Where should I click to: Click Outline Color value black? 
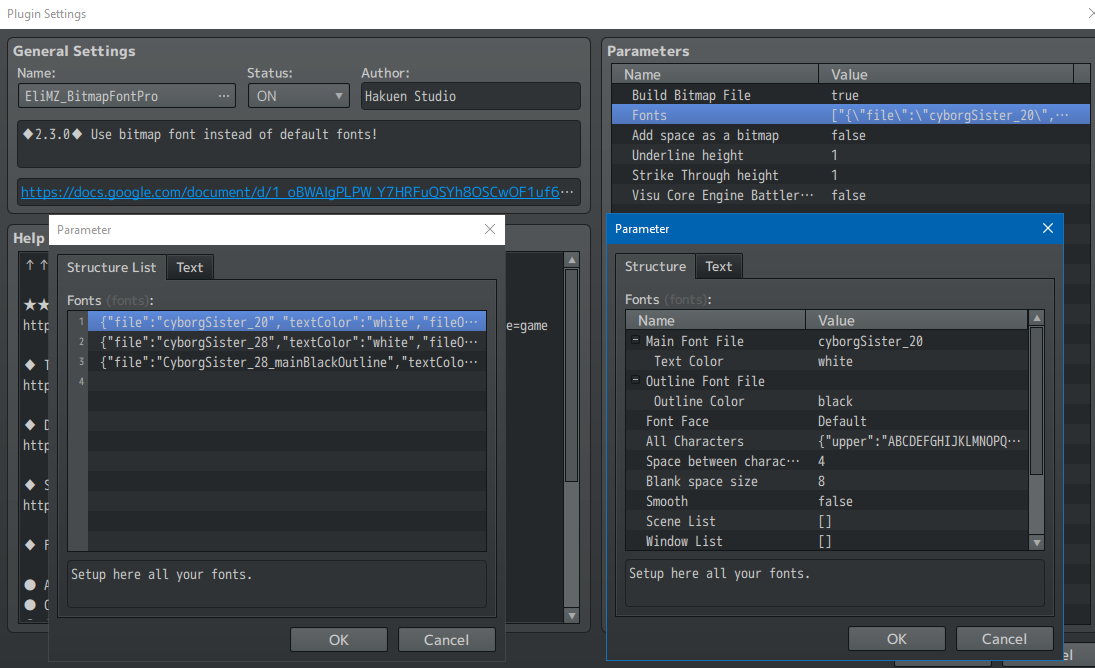(835, 401)
